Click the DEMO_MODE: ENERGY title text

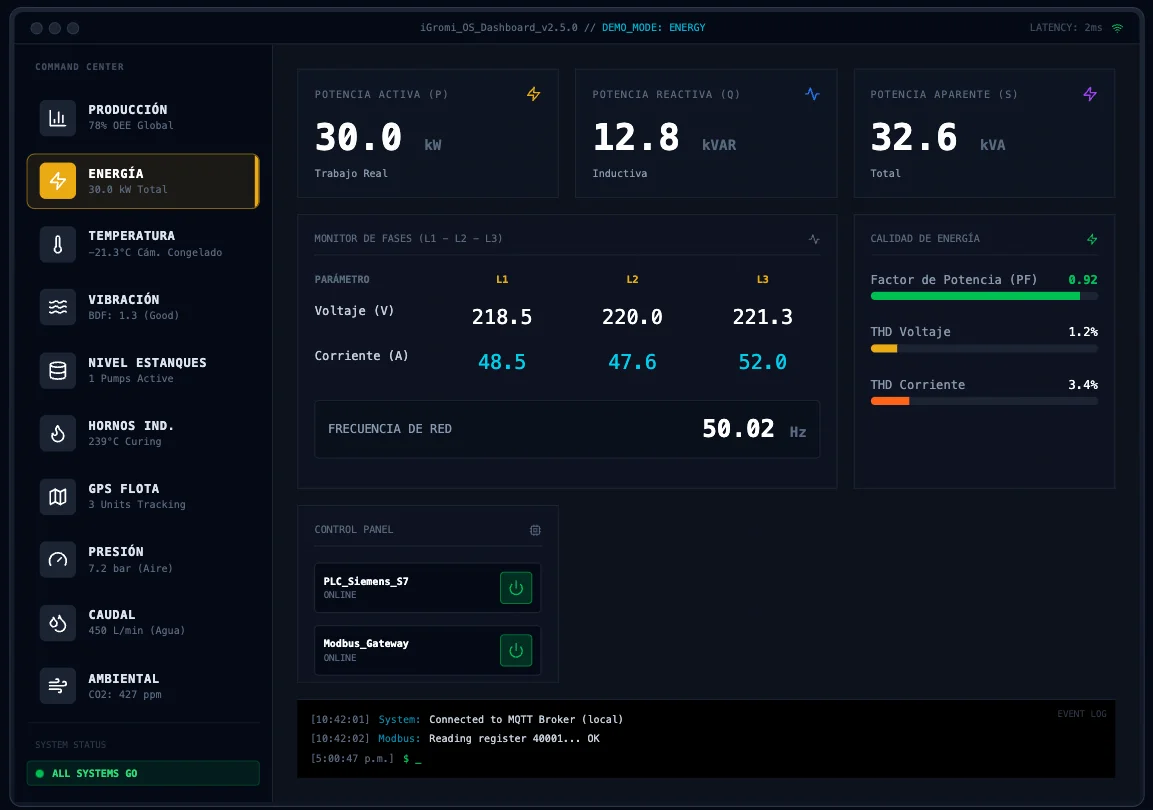(x=654, y=28)
